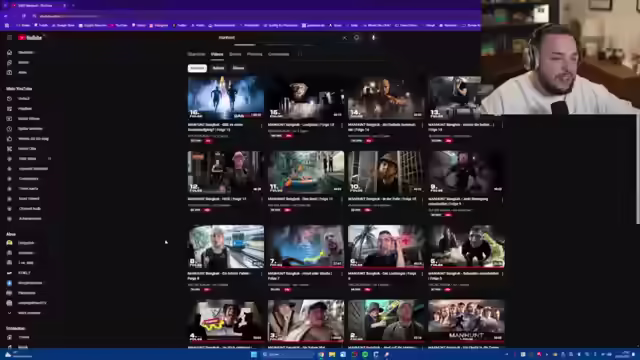The image size is (640, 360).
Task: Open the Folge 8 train thumbnail video
Action: point(226,247)
